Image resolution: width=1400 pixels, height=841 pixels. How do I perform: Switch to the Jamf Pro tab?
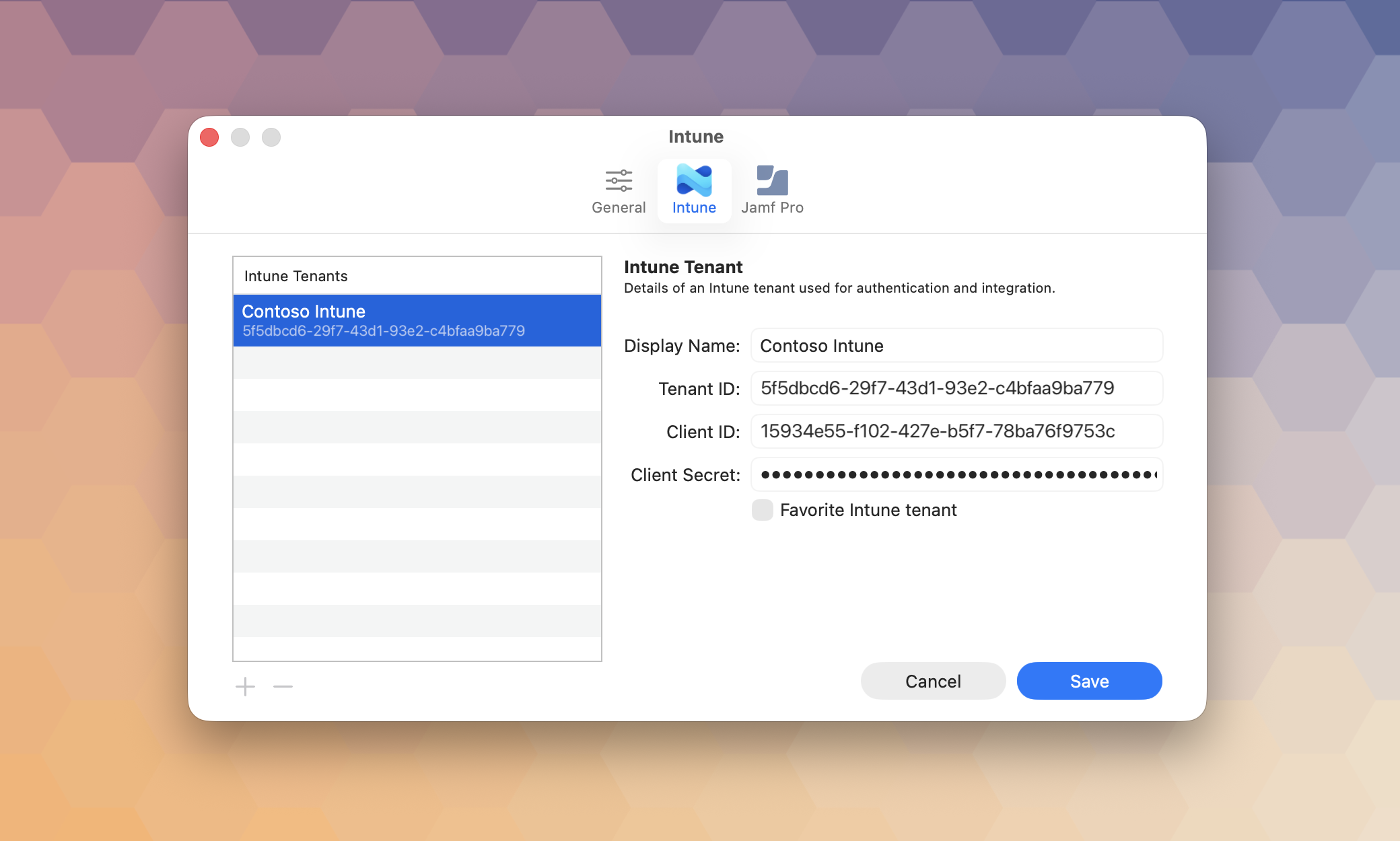point(772,191)
